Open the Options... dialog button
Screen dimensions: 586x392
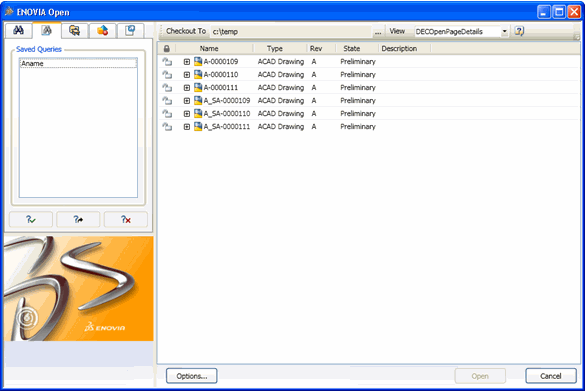click(x=192, y=376)
